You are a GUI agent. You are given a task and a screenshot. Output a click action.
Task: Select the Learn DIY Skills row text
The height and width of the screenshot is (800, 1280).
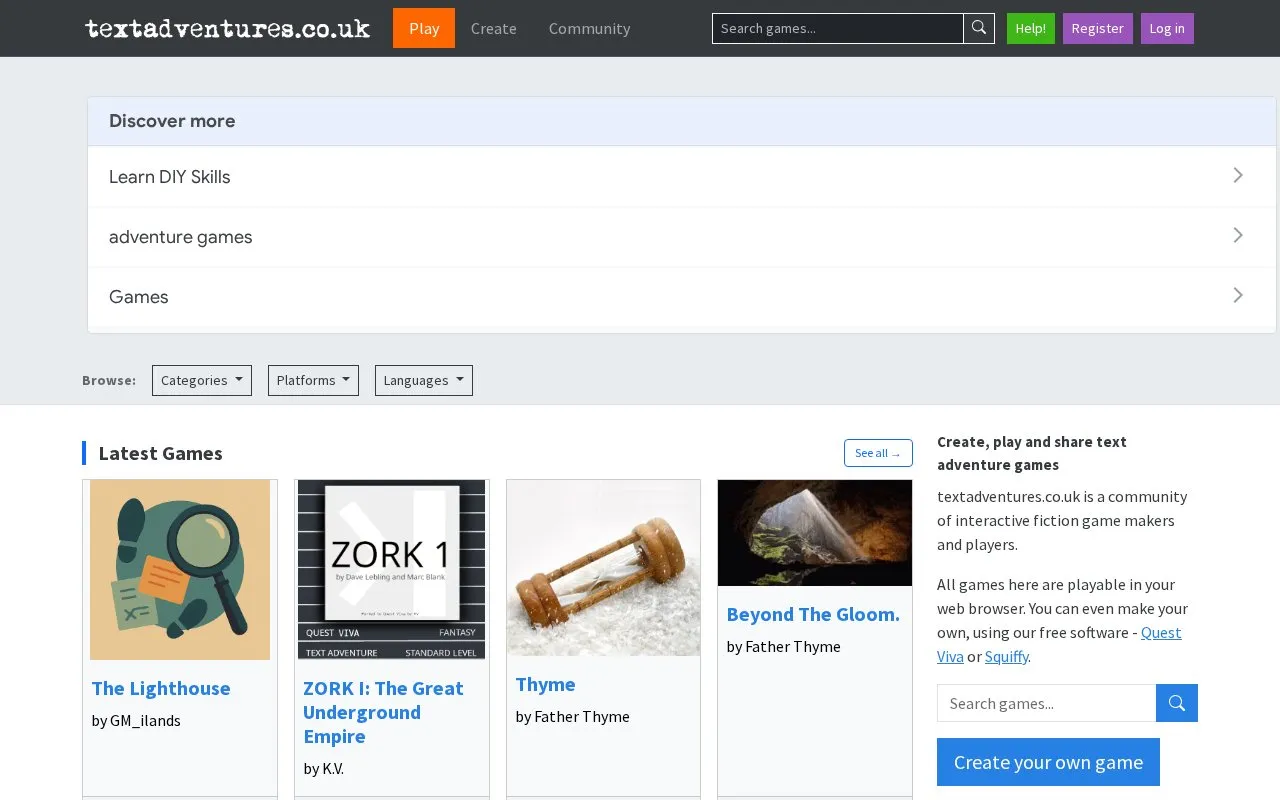point(170,177)
